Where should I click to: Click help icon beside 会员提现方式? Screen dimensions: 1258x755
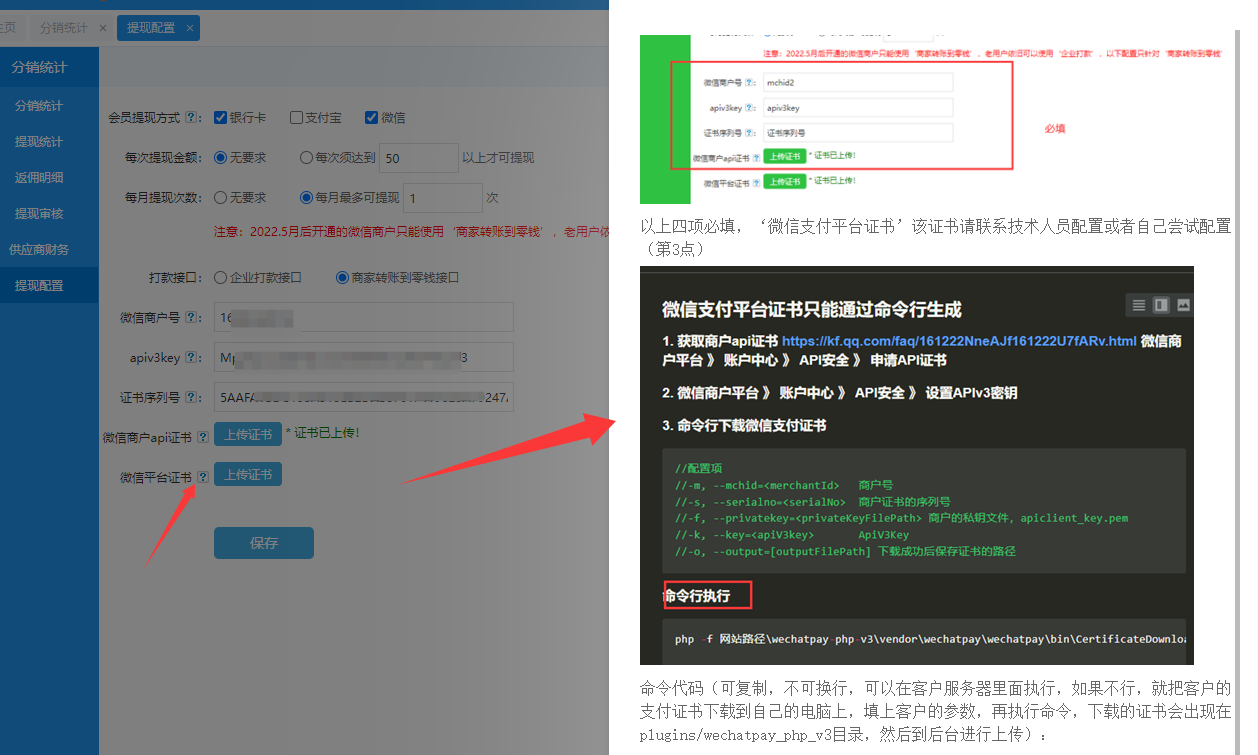tap(192, 118)
